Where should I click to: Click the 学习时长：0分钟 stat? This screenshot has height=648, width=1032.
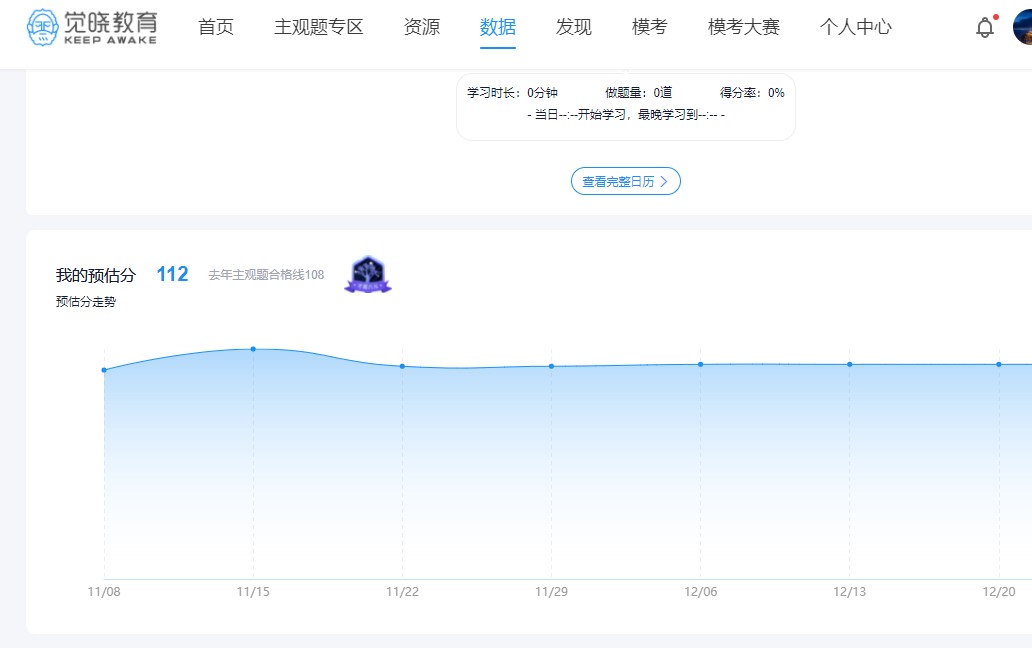click(512, 93)
